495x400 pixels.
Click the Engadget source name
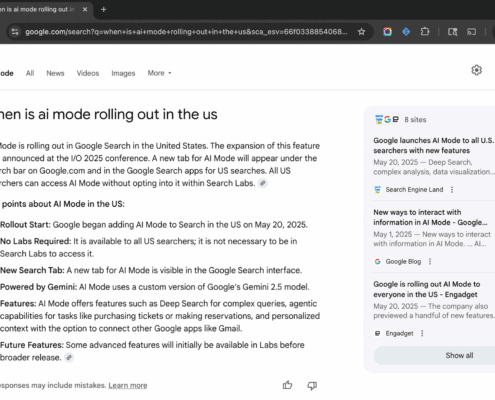point(399,333)
